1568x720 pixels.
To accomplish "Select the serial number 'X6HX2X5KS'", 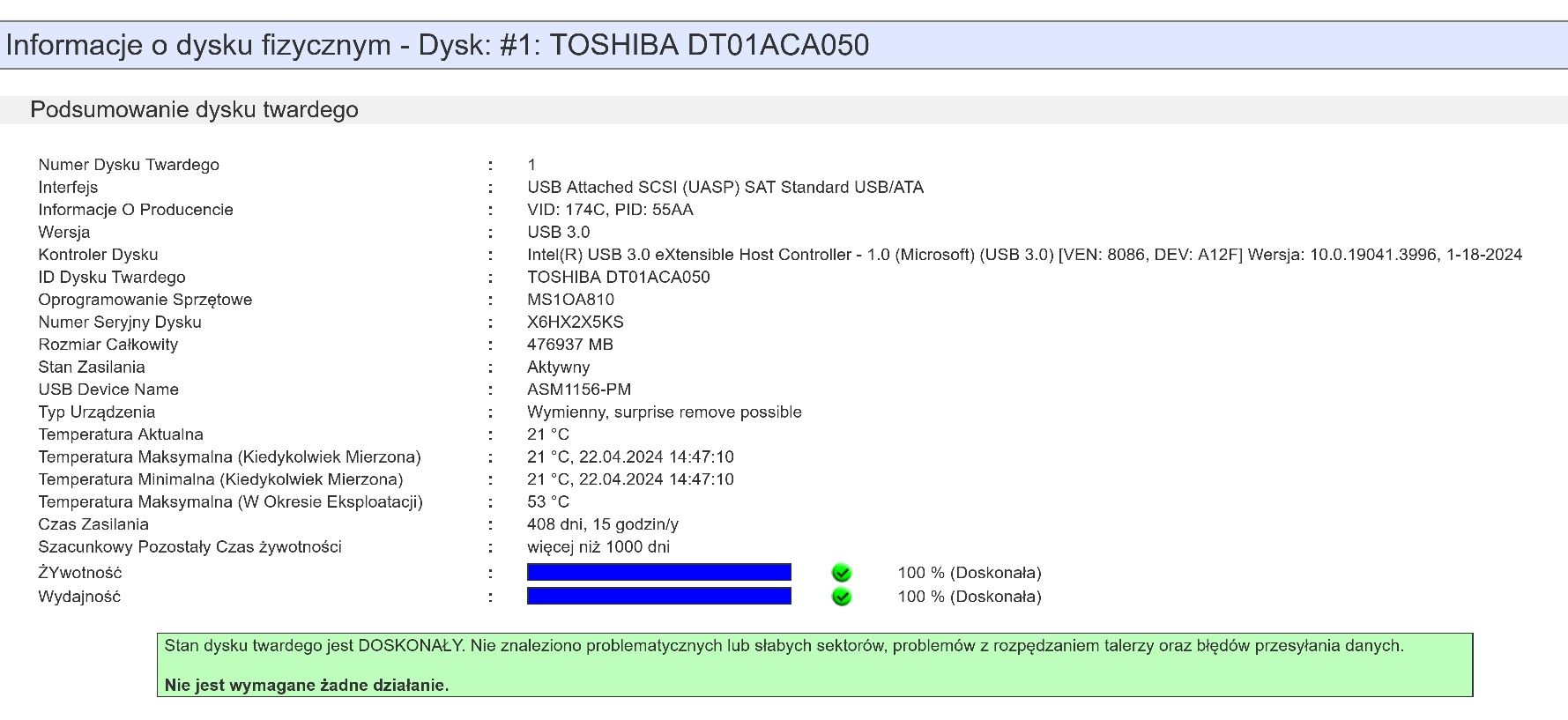I will tap(576, 322).
